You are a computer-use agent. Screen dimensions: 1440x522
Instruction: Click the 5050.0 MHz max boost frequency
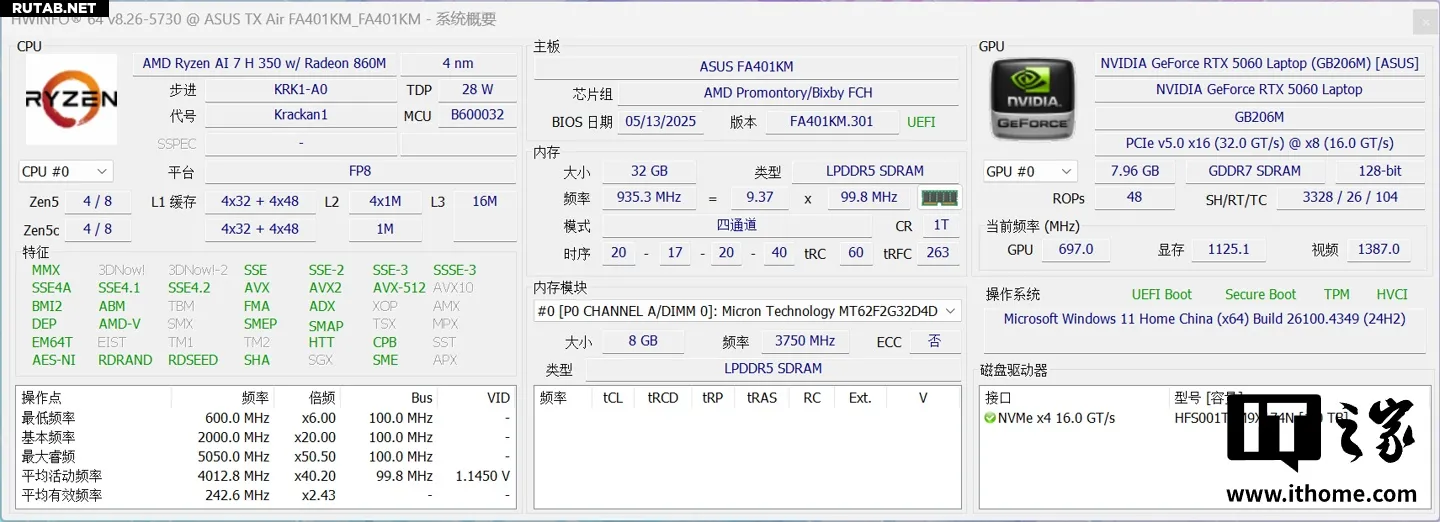pos(234,456)
